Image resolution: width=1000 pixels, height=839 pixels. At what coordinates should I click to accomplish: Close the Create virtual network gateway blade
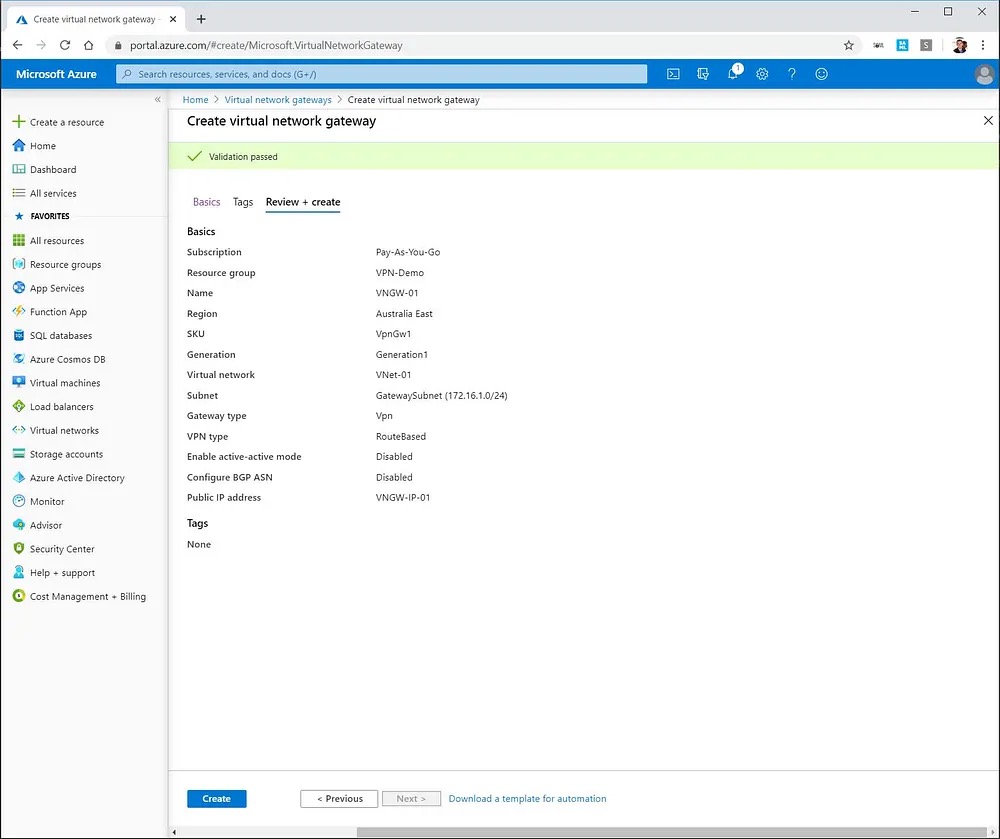point(988,120)
